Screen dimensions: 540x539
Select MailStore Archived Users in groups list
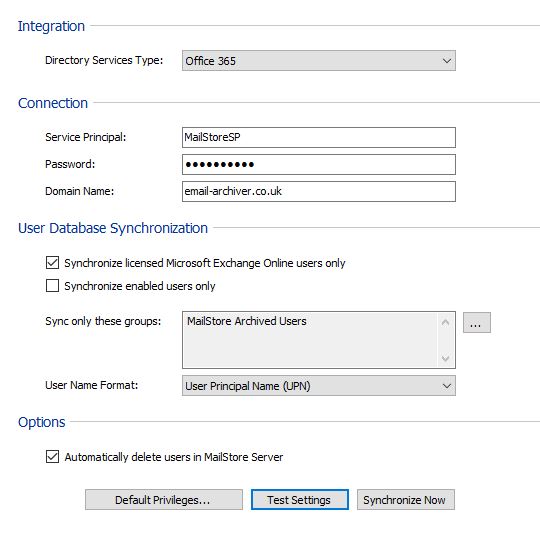click(x=247, y=321)
